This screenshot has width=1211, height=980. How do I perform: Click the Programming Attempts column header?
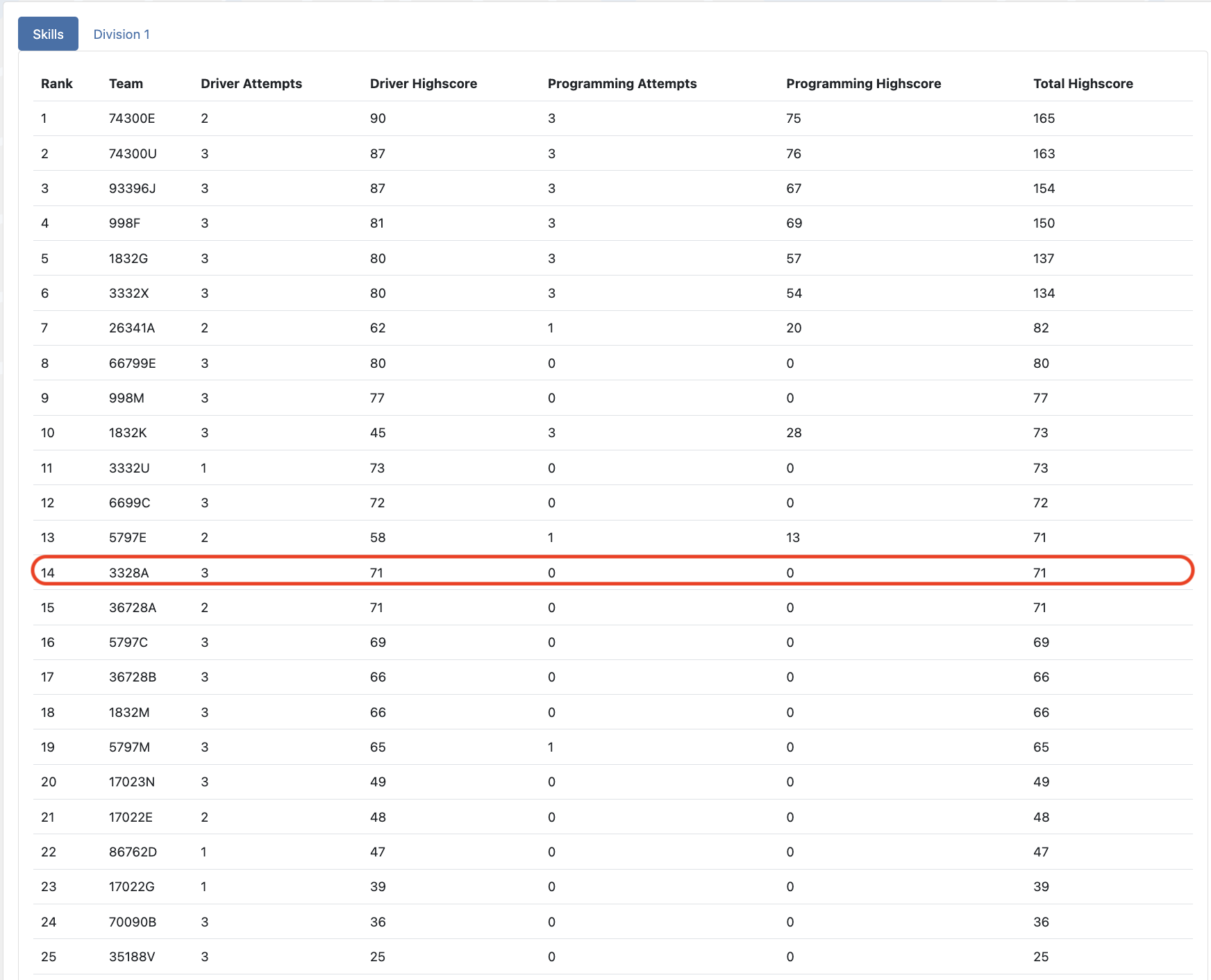coord(621,83)
